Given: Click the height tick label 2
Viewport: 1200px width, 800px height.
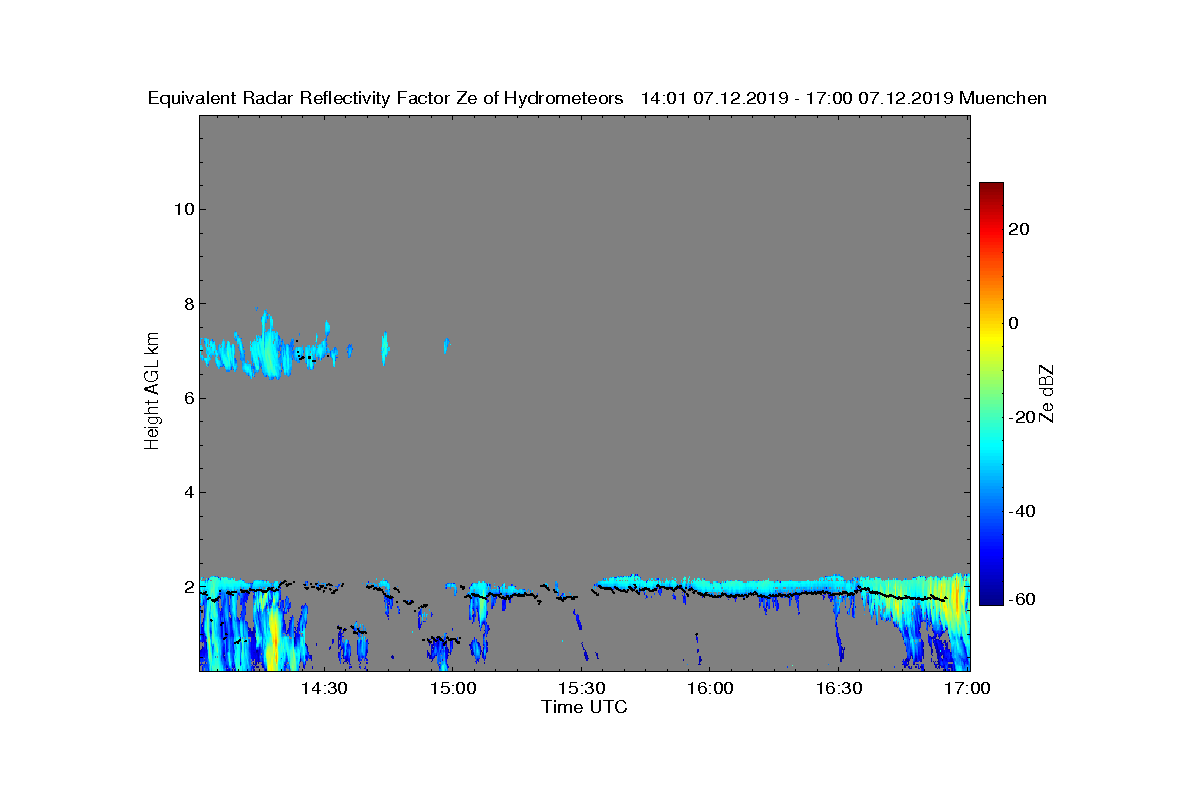Looking at the screenshot, I should 187,586.
